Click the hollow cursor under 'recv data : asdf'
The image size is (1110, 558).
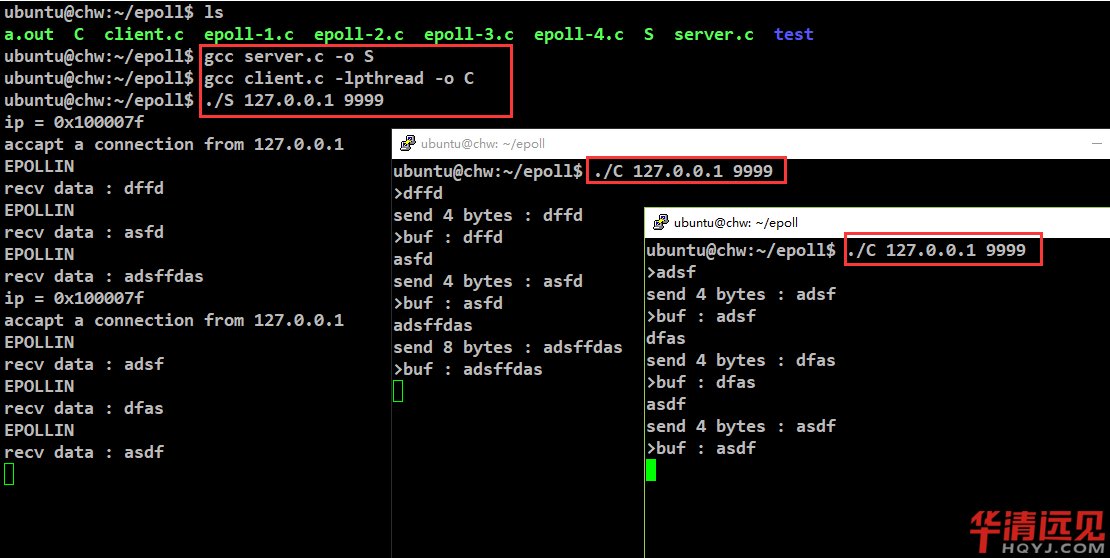point(9,474)
